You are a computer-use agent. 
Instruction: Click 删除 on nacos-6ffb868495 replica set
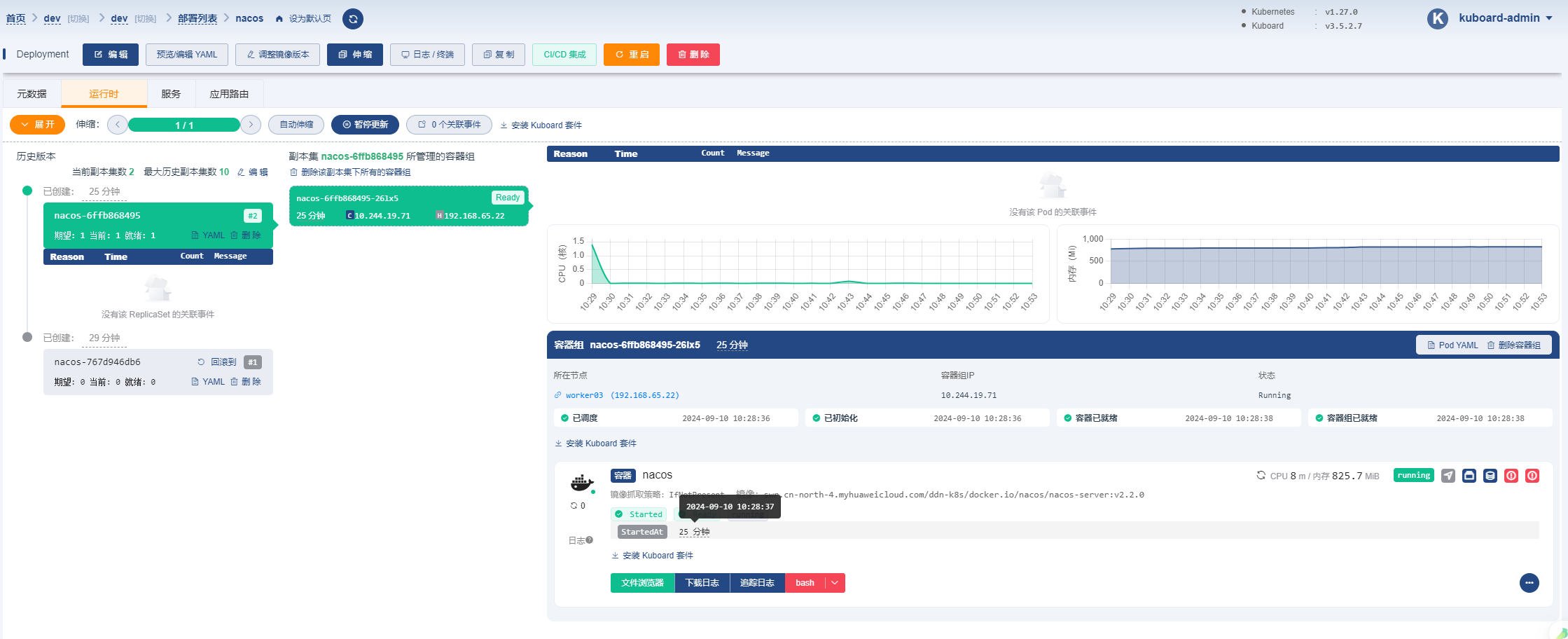(246, 235)
